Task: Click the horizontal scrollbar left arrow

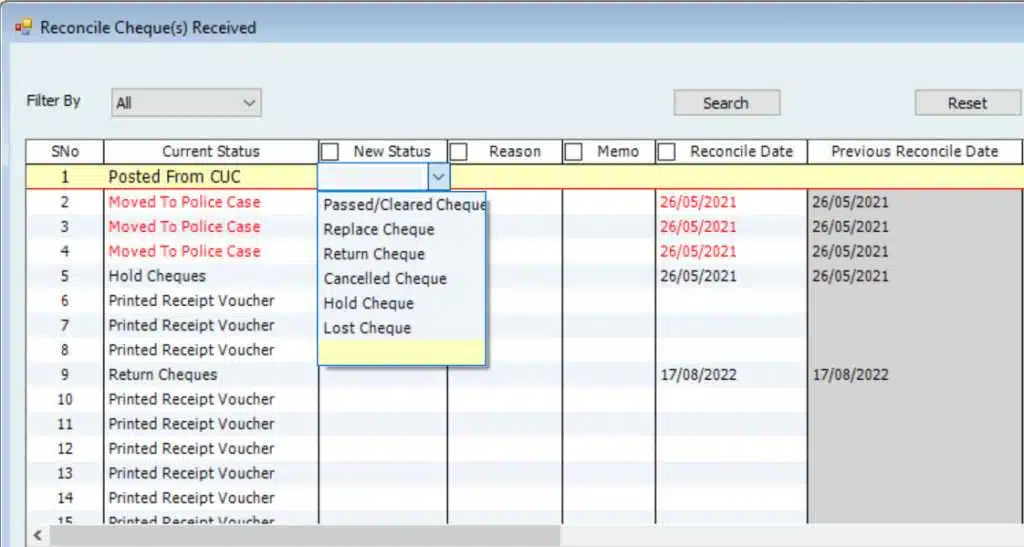Action: point(39,536)
